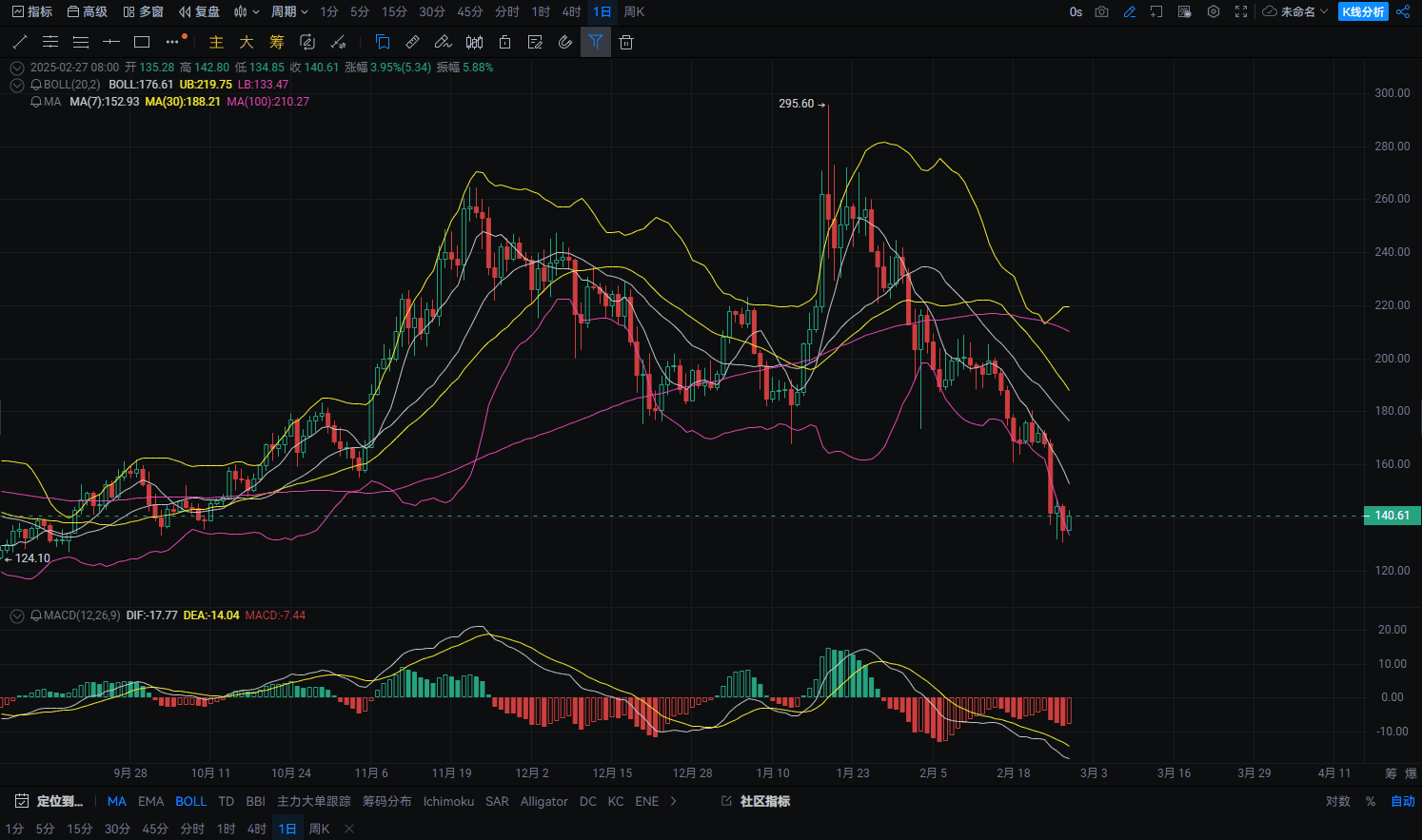Open 社区指标 community indicators link

click(764, 801)
